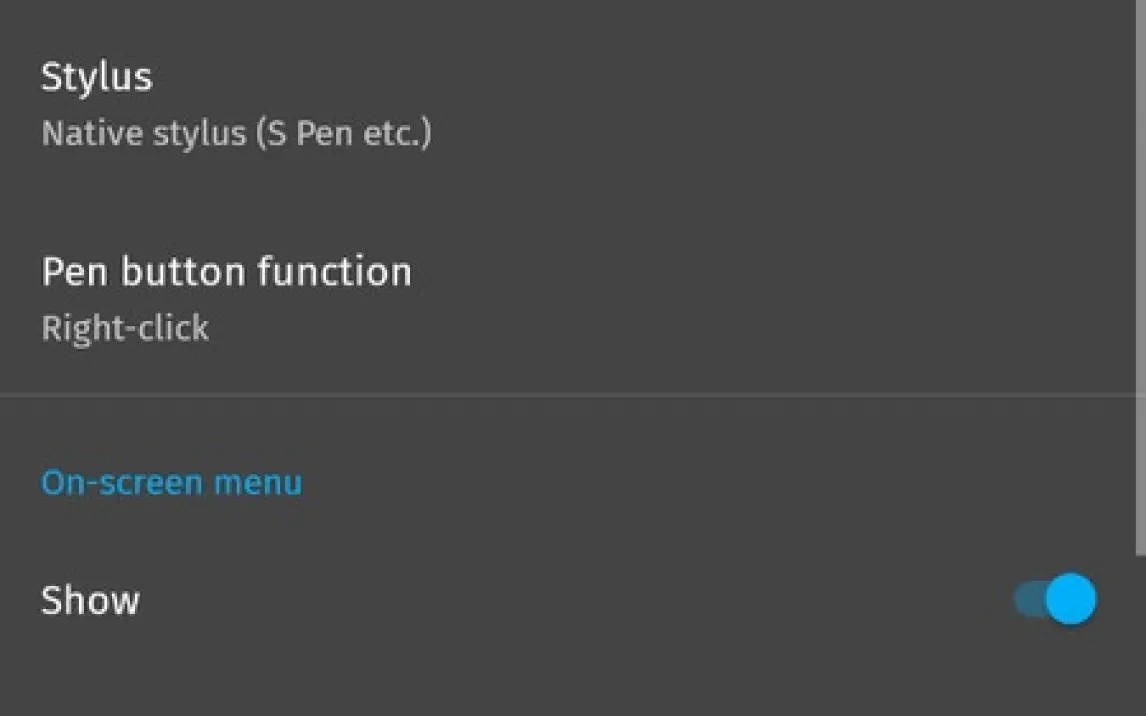This screenshot has width=1146, height=716.
Task: Select the Native stylus subtitle under Stylus
Action: 236,134
